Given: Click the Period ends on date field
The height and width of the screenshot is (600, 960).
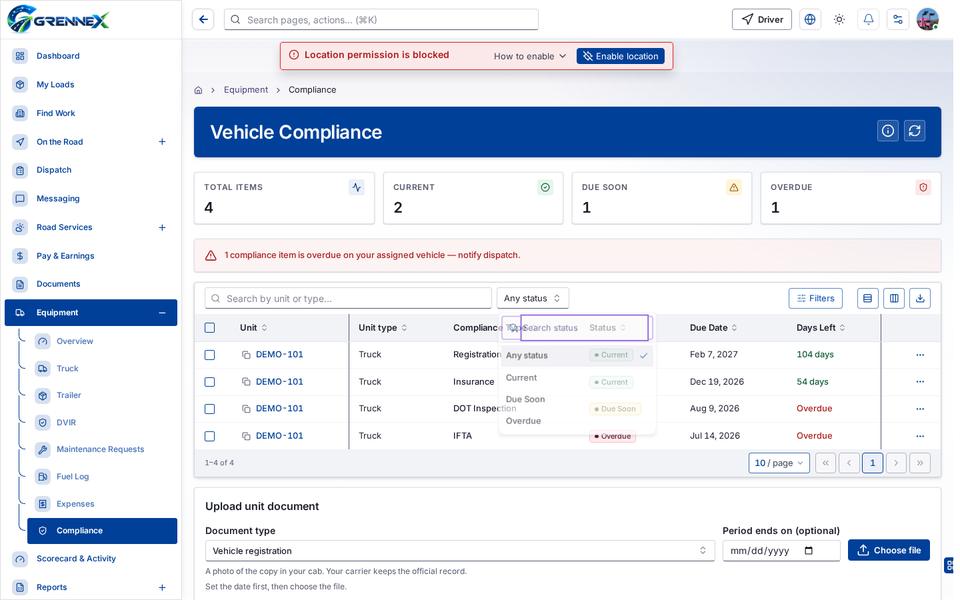Looking at the screenshot, I should tap(781, 550).
